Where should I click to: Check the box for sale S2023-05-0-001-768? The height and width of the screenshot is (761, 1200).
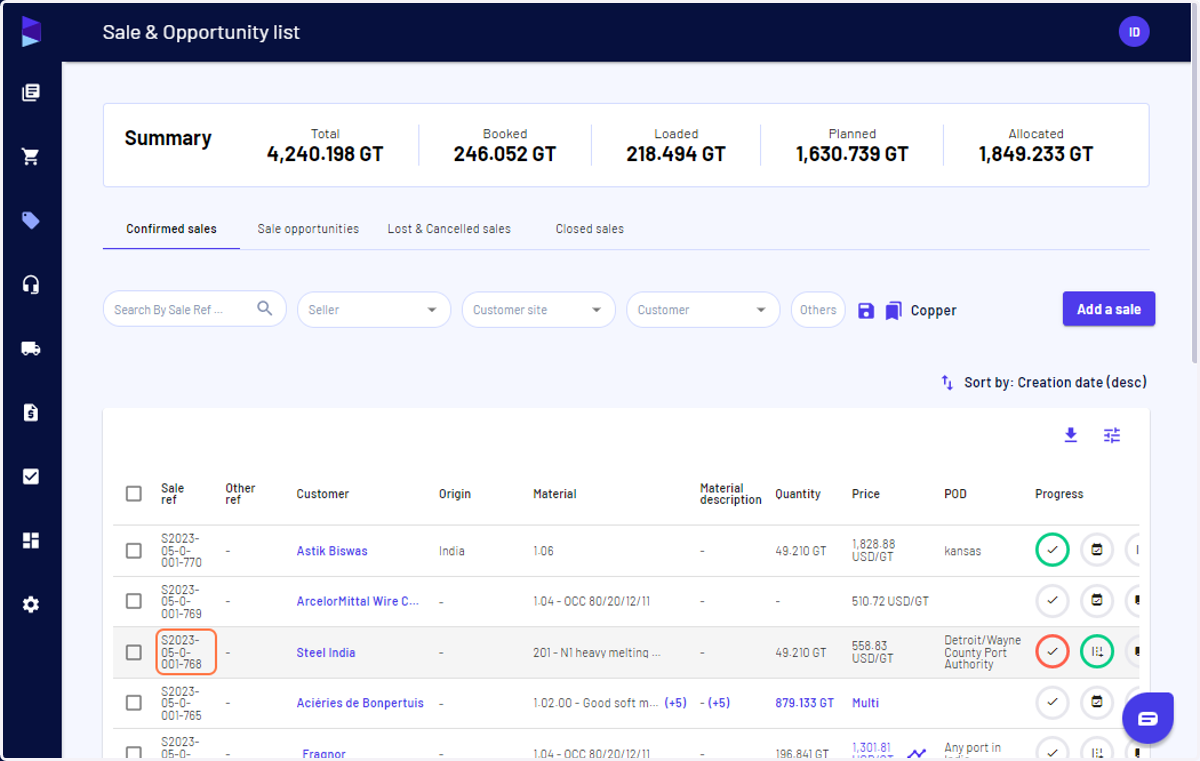(134, 652)
